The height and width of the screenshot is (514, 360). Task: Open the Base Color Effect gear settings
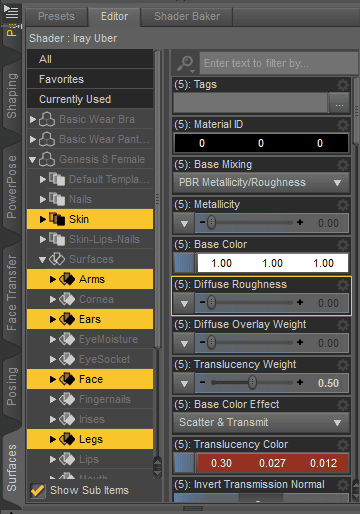coord(342,405)
